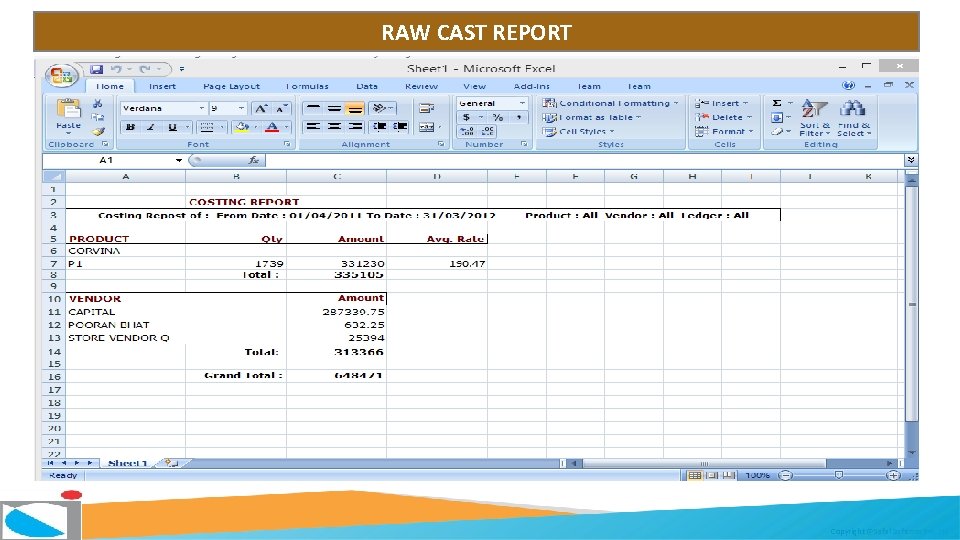Click inside the Name Box field

point(108,160)
